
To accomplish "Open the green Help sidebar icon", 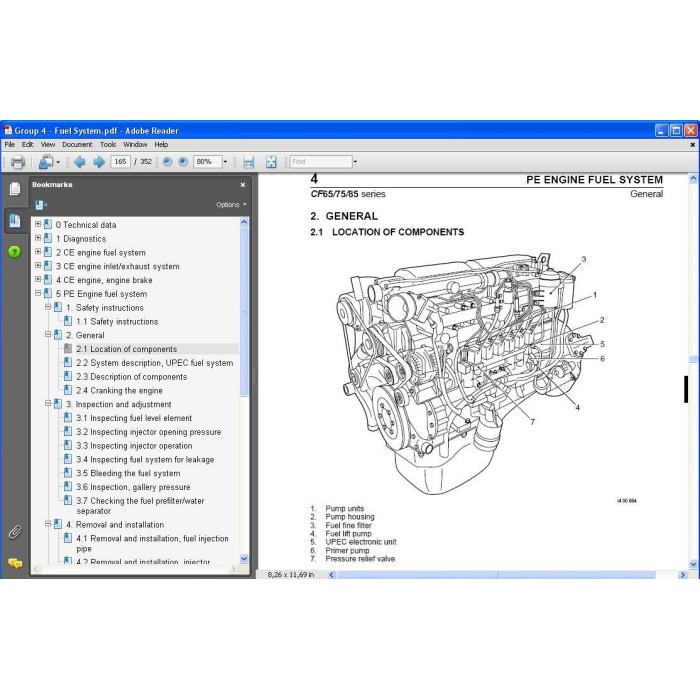I will 14,252.
